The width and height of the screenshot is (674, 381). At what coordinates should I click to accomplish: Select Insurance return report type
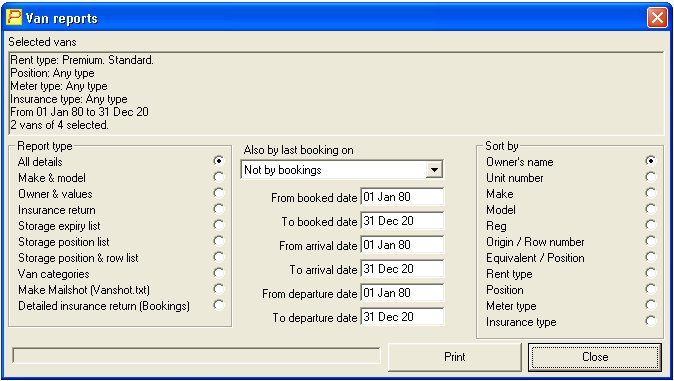click(219, 209)
